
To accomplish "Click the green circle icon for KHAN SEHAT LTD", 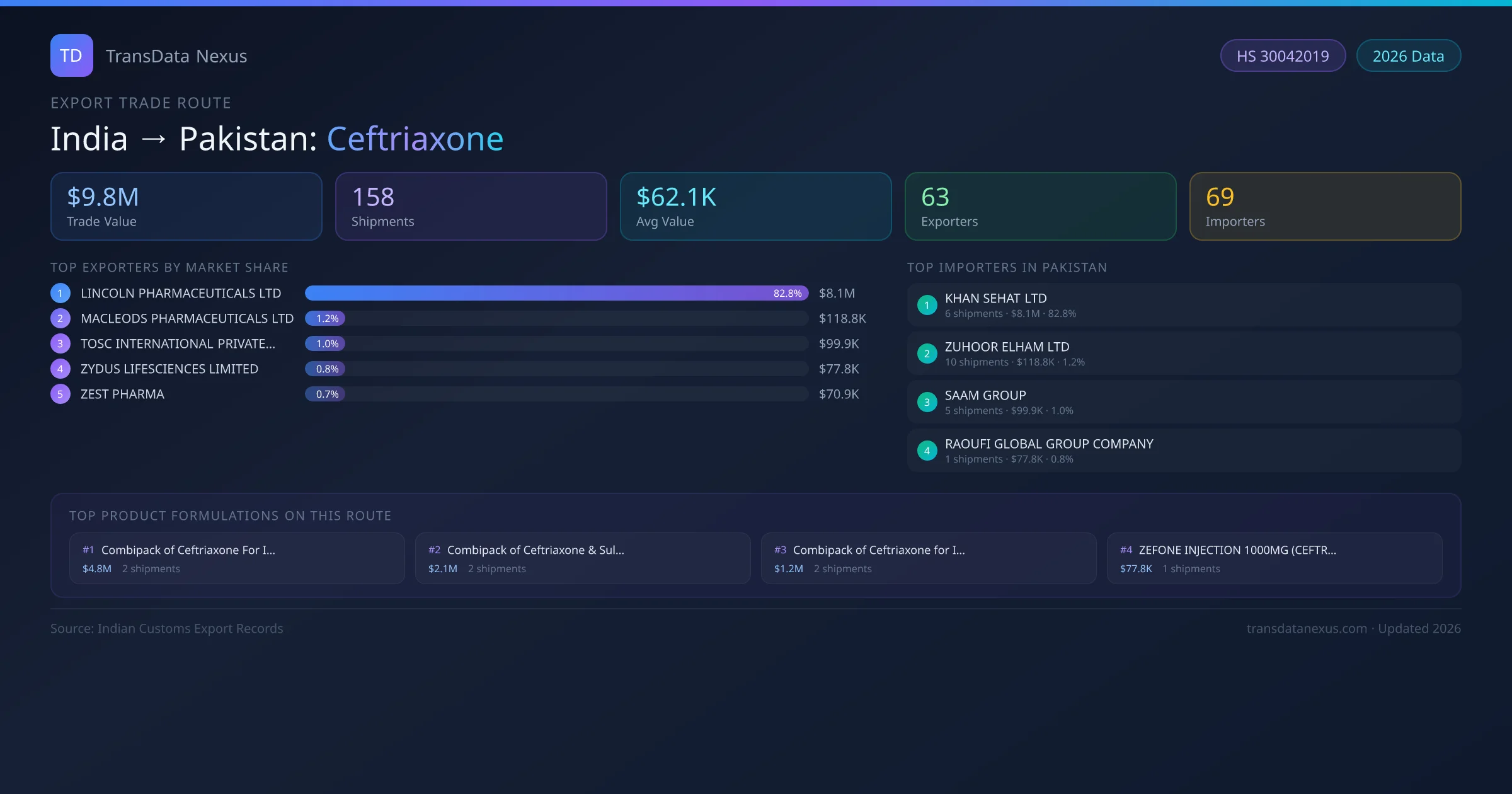I will 927,305.
